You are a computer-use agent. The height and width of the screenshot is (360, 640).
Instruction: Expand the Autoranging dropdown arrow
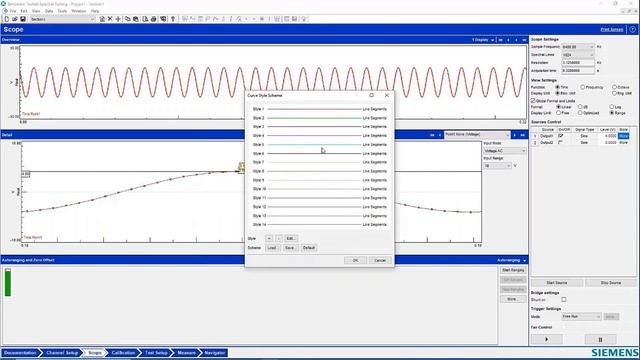click(524, 260)
